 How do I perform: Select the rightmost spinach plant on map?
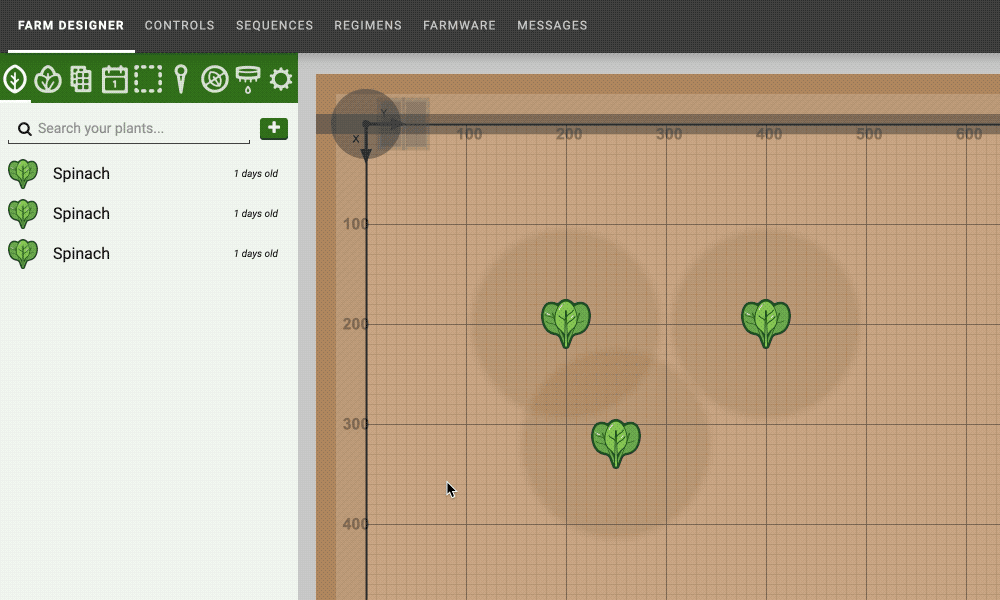[766, 322]
